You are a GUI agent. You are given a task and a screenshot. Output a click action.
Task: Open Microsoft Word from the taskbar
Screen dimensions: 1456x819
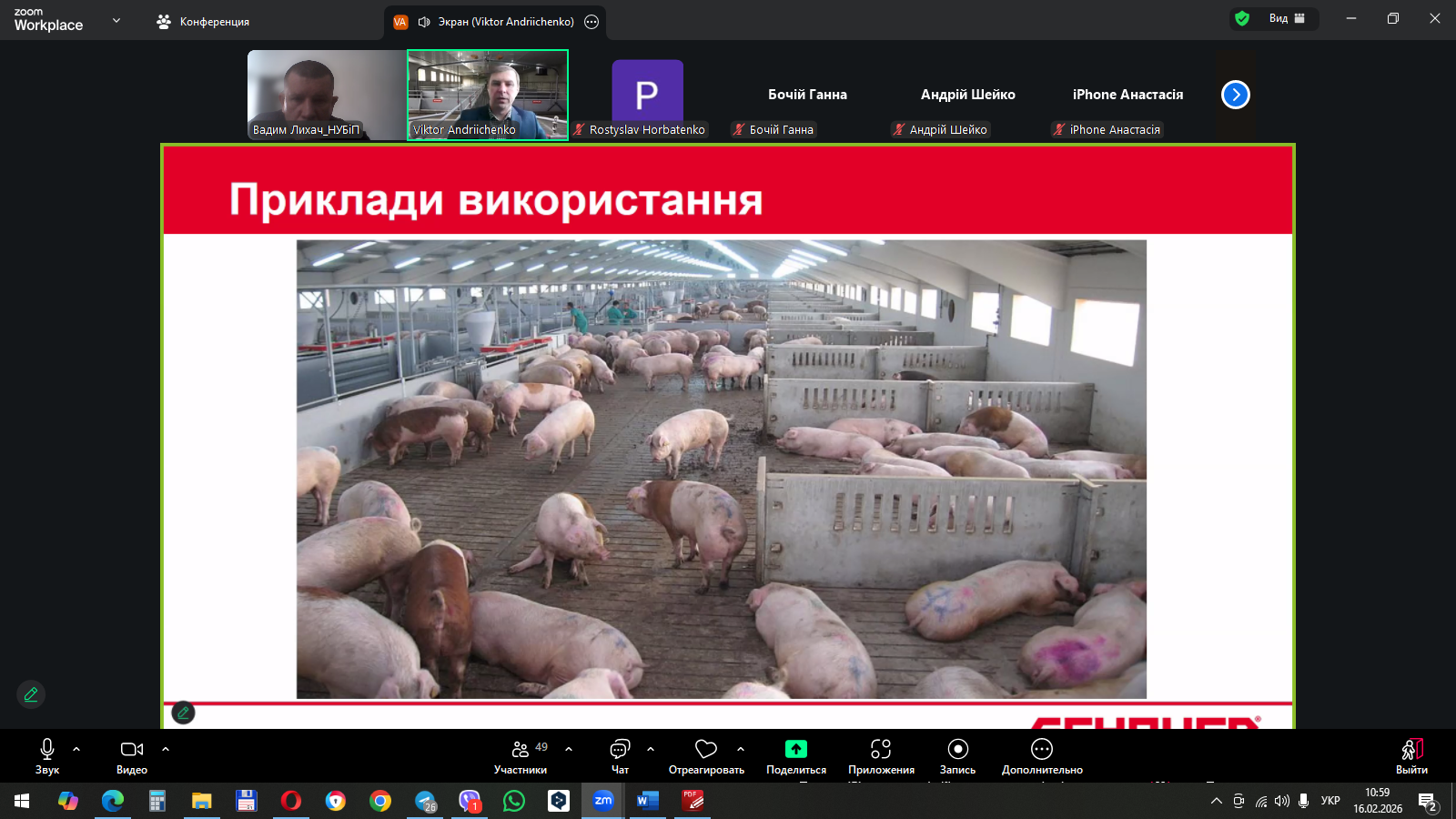[x=648, y=801]
